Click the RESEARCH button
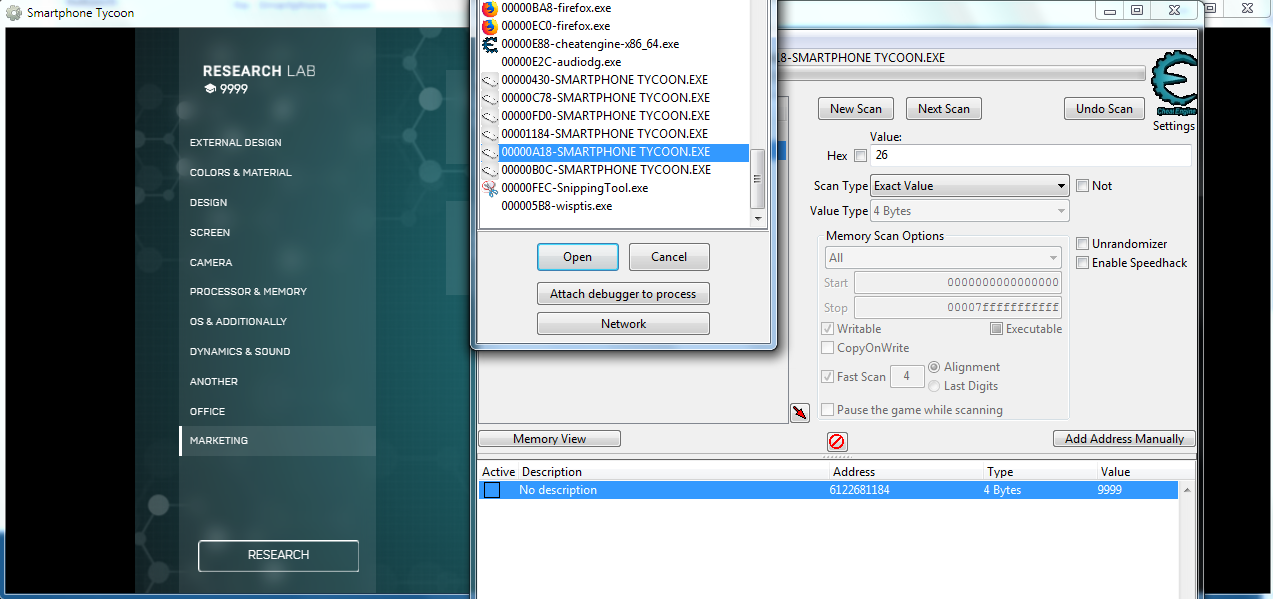 [278, 555]
